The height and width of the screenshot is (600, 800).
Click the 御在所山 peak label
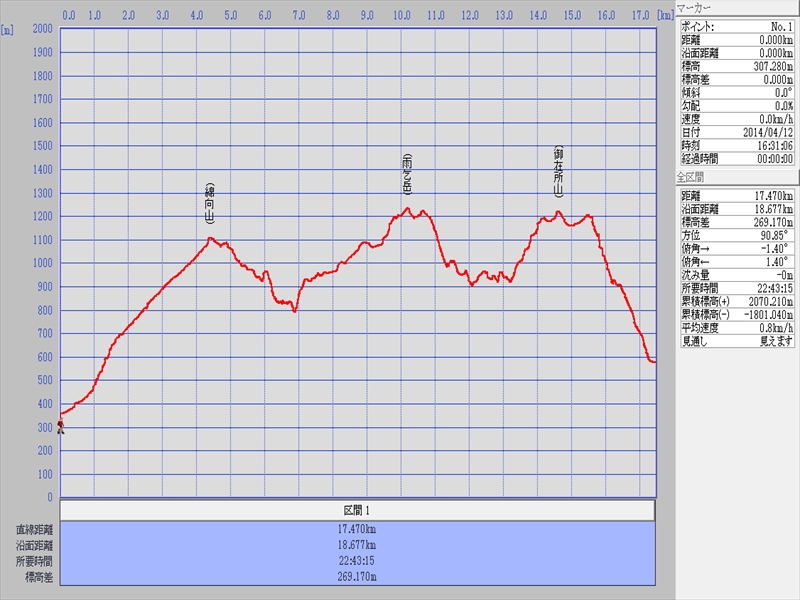click(x=559, y=172)
